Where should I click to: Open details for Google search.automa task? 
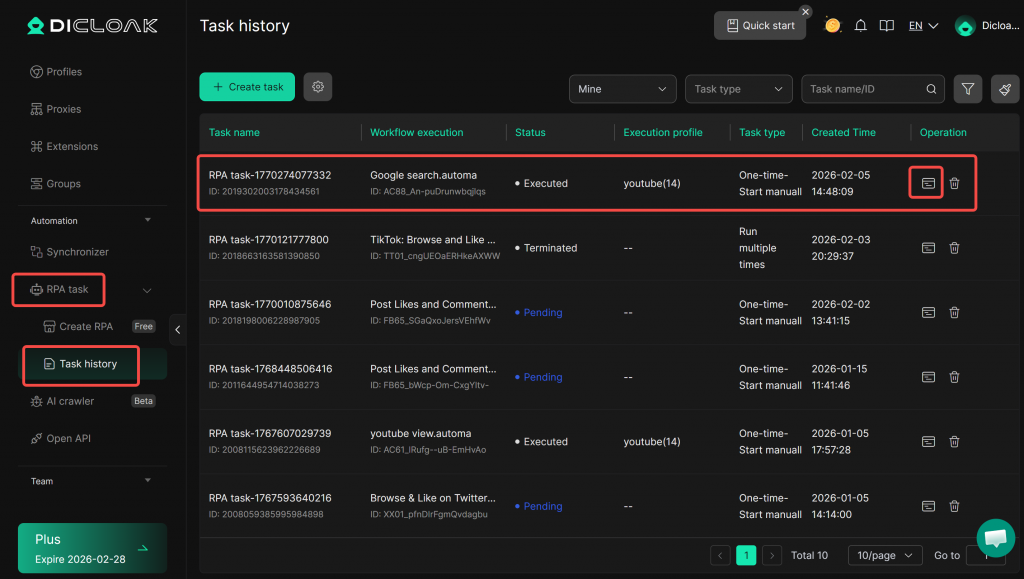(x=928, y=183)
